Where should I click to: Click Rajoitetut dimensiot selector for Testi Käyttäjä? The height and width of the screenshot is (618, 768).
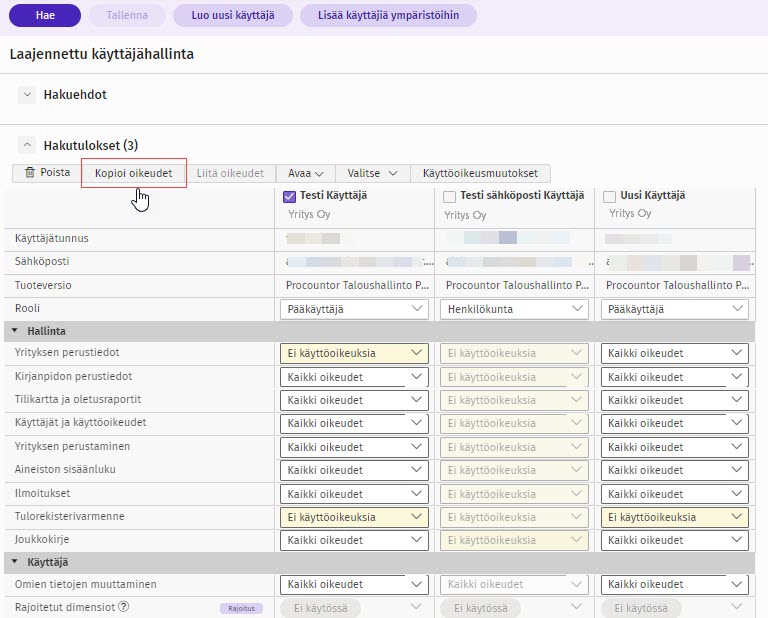tap(352, 608)
